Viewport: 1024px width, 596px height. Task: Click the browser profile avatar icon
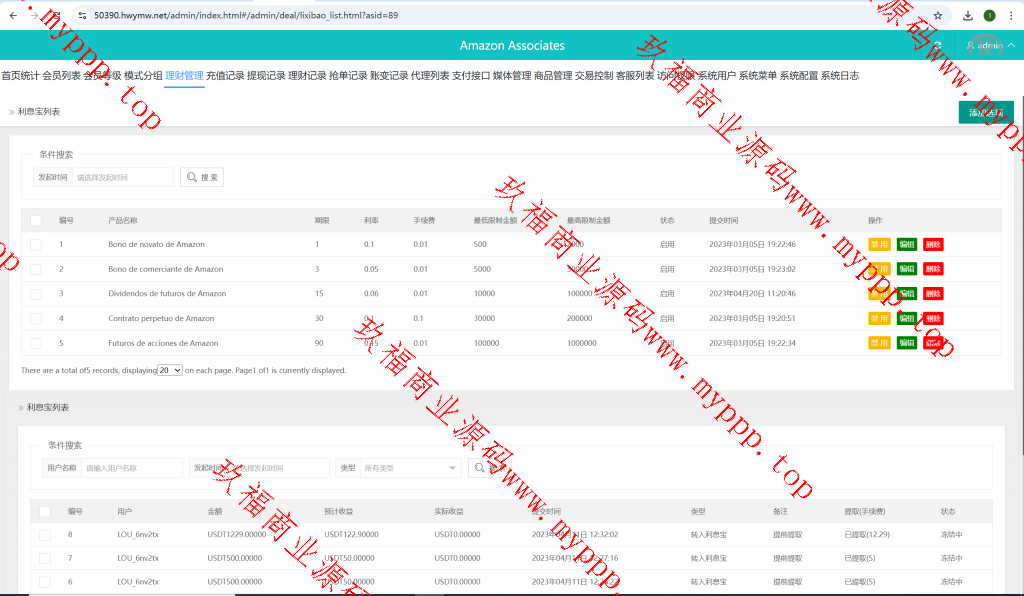pyautogui.click(x=990, y=16)
